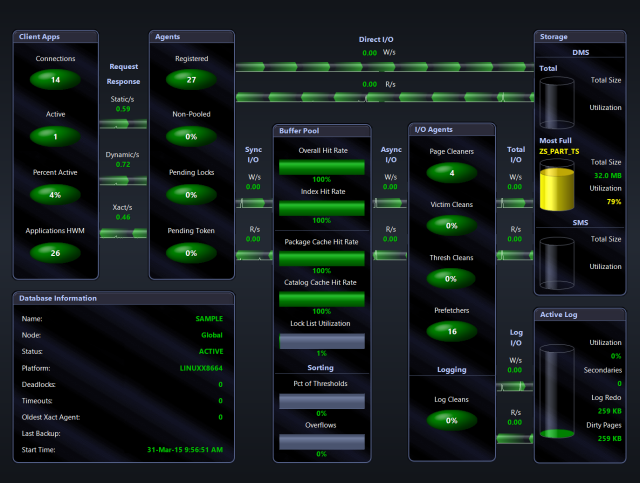Select the Package Cache Hit Rate bar
640x483 pixels.
322,259
